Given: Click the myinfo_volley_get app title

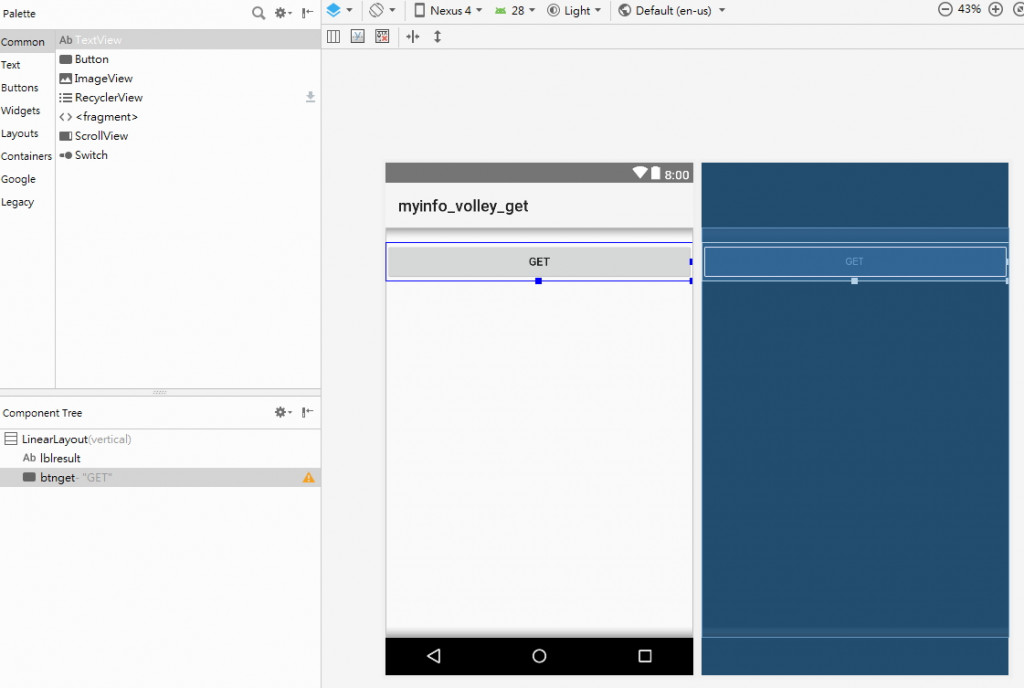Looking at the screenshot, I should (x=463, y=206).
